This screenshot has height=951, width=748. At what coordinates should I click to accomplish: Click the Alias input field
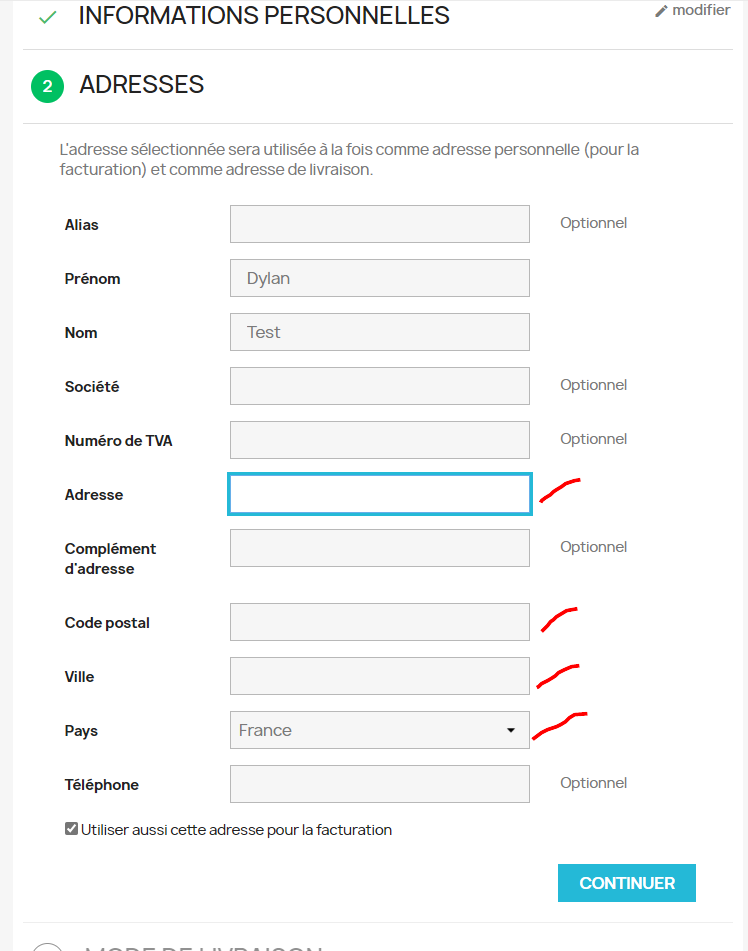coord(379,224)
